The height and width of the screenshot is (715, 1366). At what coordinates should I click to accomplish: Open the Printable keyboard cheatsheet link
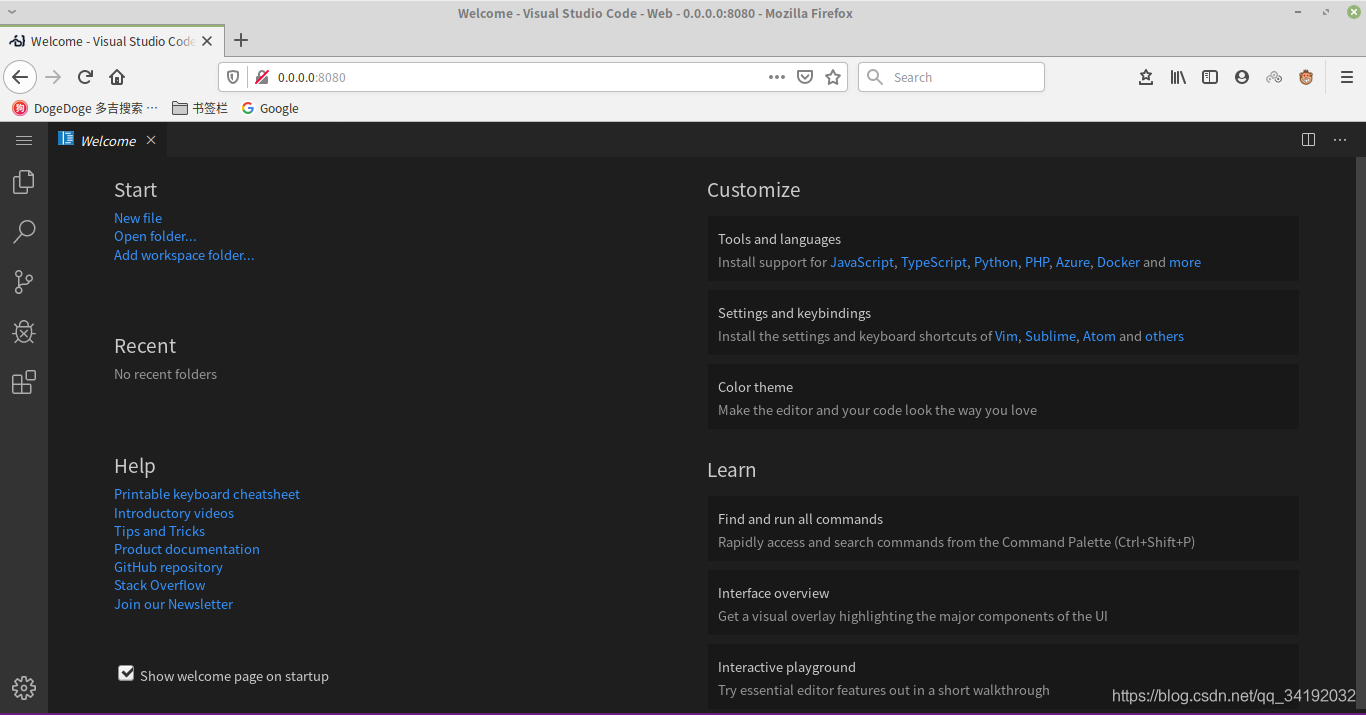click(207, 494)
